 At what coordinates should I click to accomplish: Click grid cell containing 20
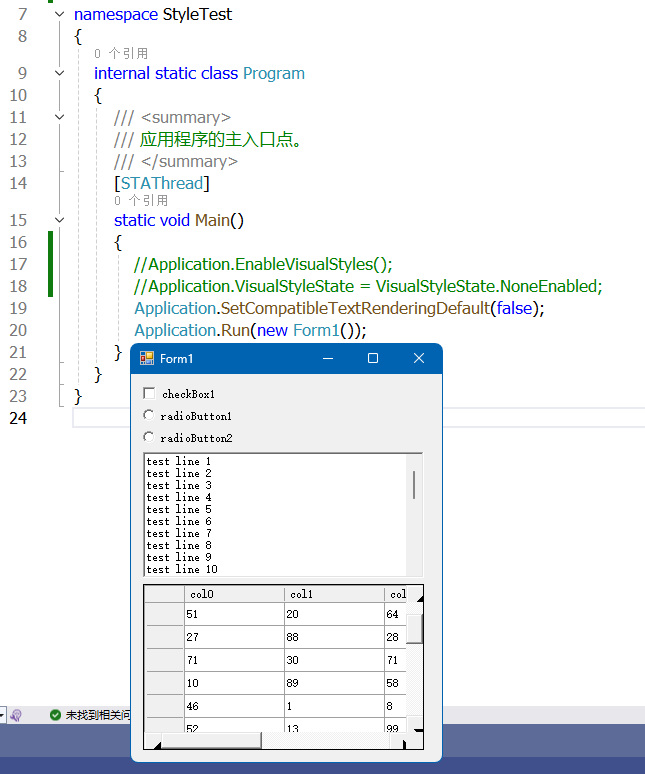[x=334, y=614]
